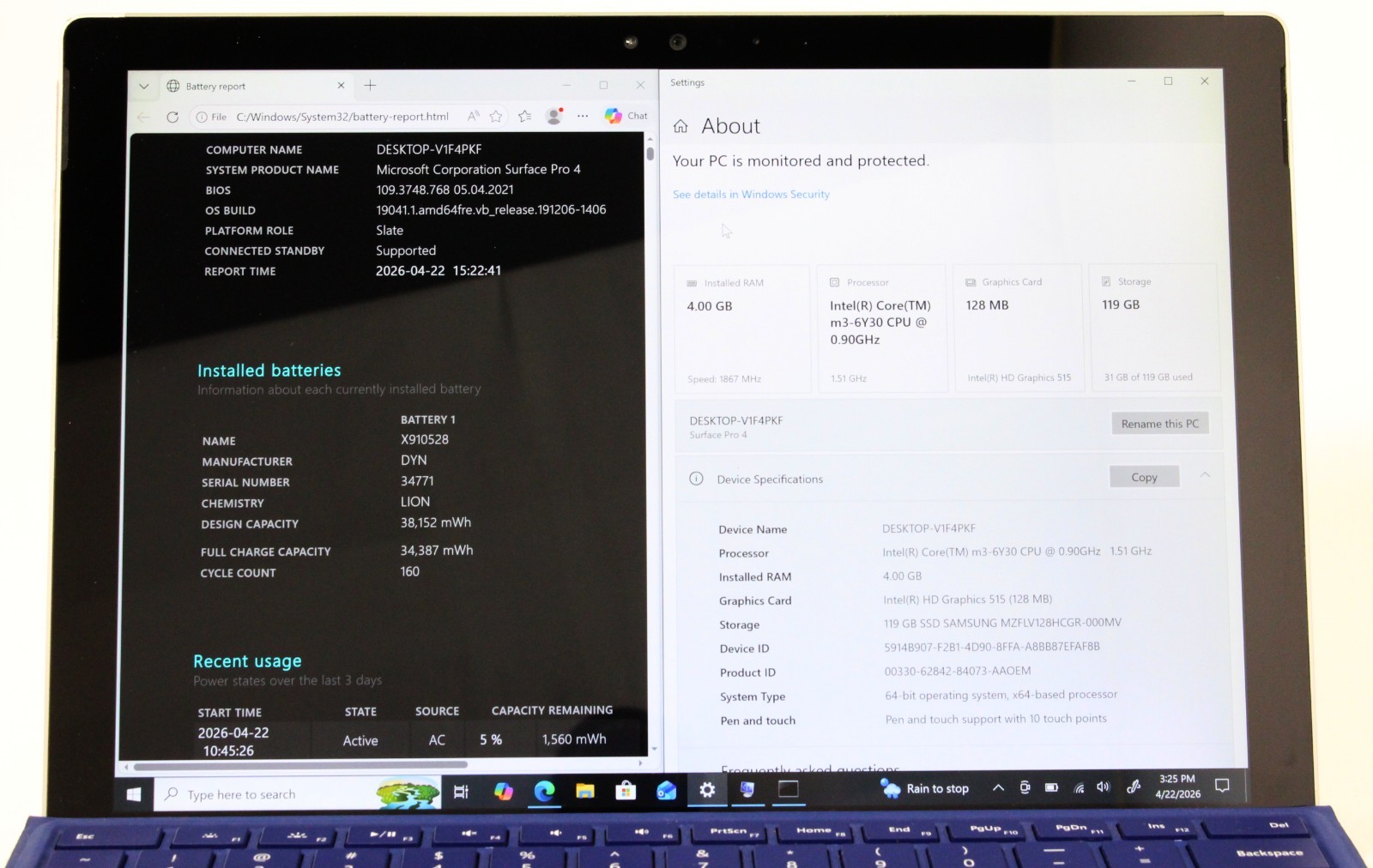Click the Edge horizontal scrollbar thumb
Viewport: 1373px width, 868px height.
tap(299, 765)
